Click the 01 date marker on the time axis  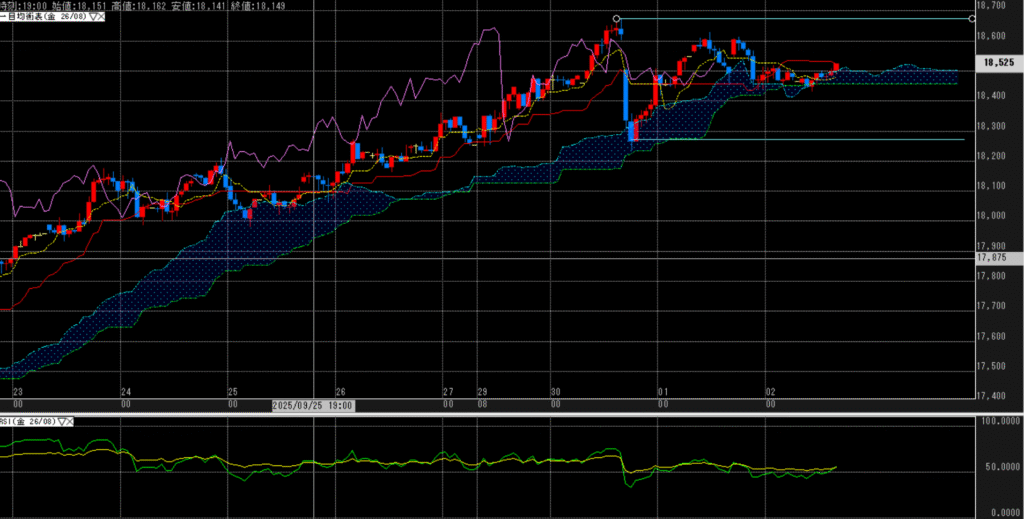[x=662, y=393]
